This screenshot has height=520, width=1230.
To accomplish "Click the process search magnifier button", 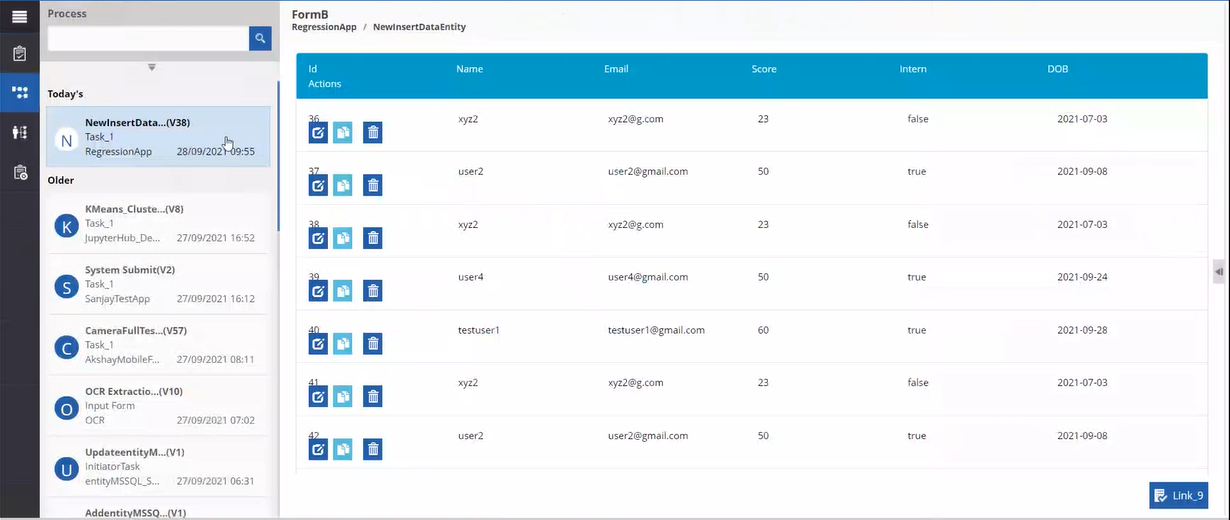I will [x=260, y=38].
